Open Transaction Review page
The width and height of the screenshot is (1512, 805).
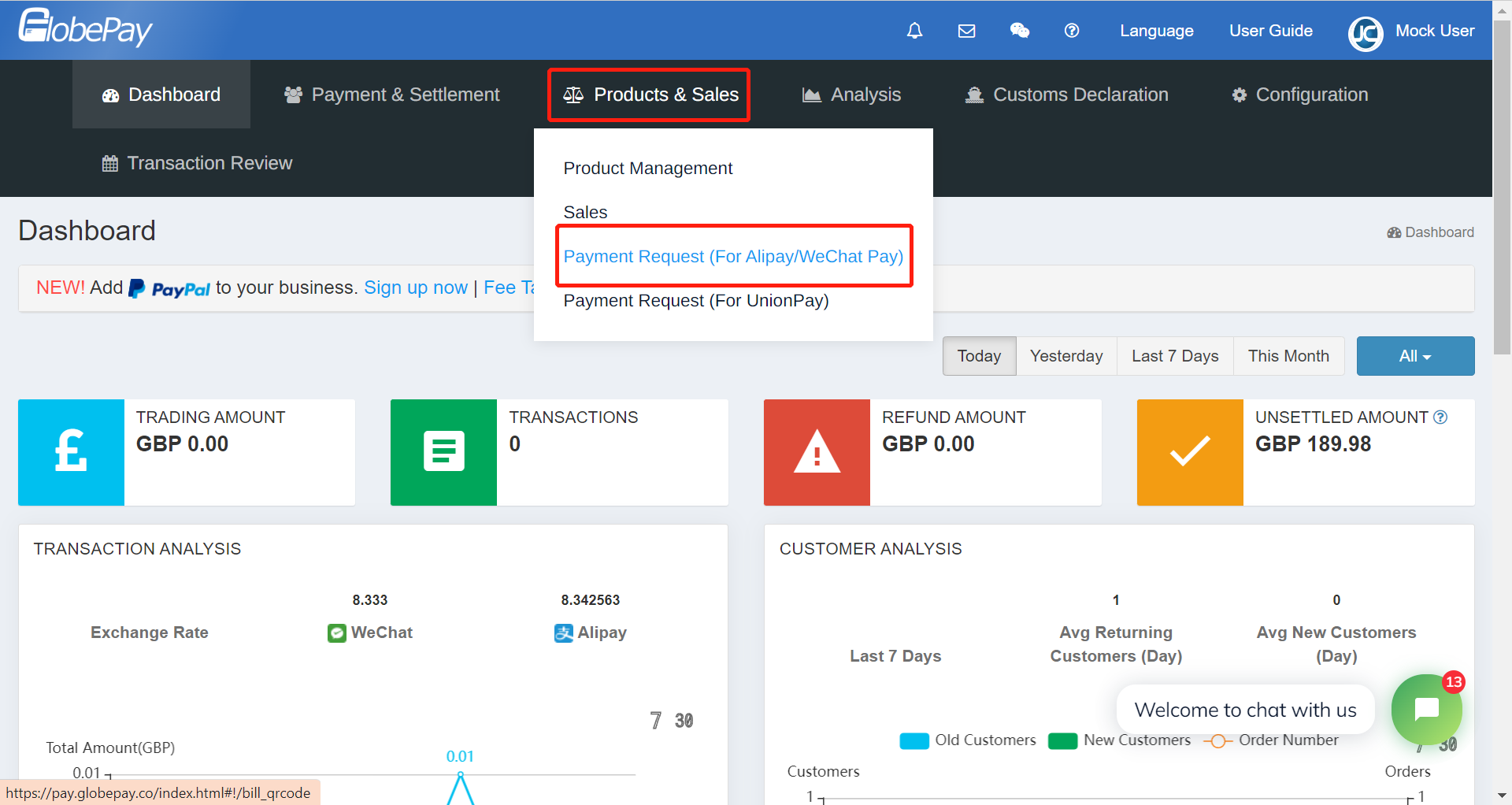click(x=197, y=163)
